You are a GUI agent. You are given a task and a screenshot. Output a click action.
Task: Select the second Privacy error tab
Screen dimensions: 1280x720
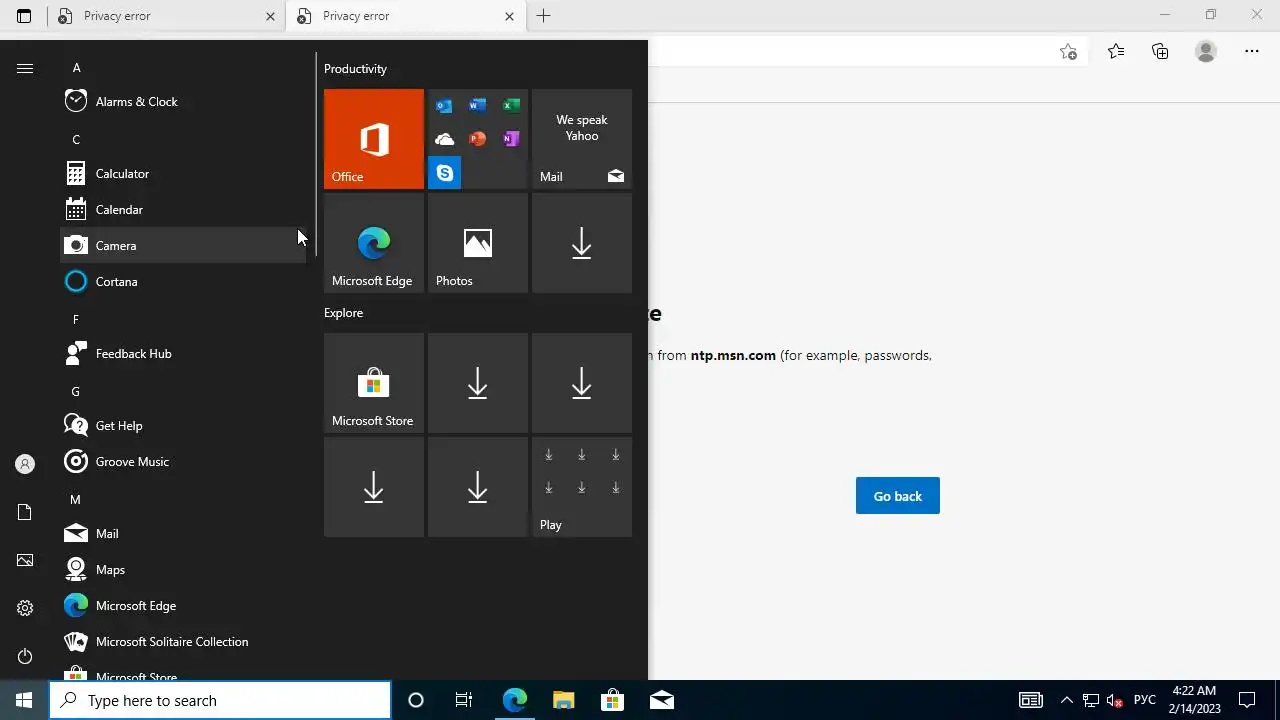click(405, 16)
